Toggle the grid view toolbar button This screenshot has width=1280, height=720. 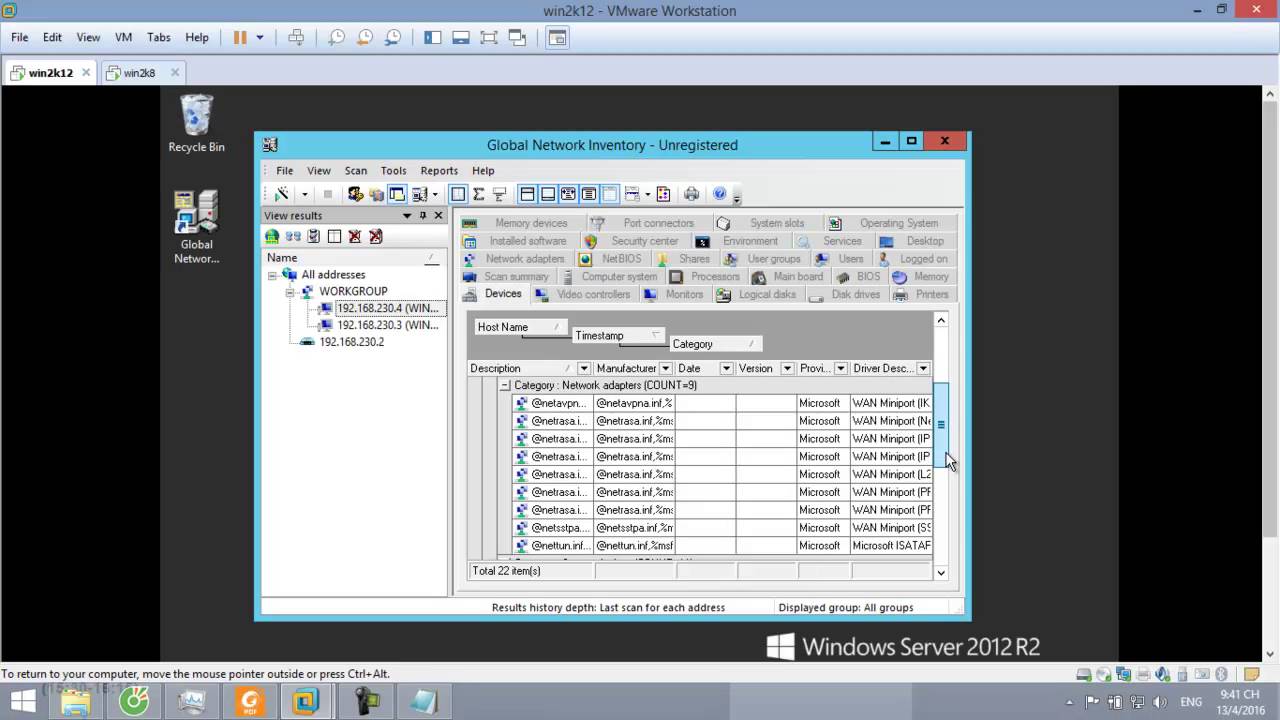pyautogui.click(x=458, y=194)
